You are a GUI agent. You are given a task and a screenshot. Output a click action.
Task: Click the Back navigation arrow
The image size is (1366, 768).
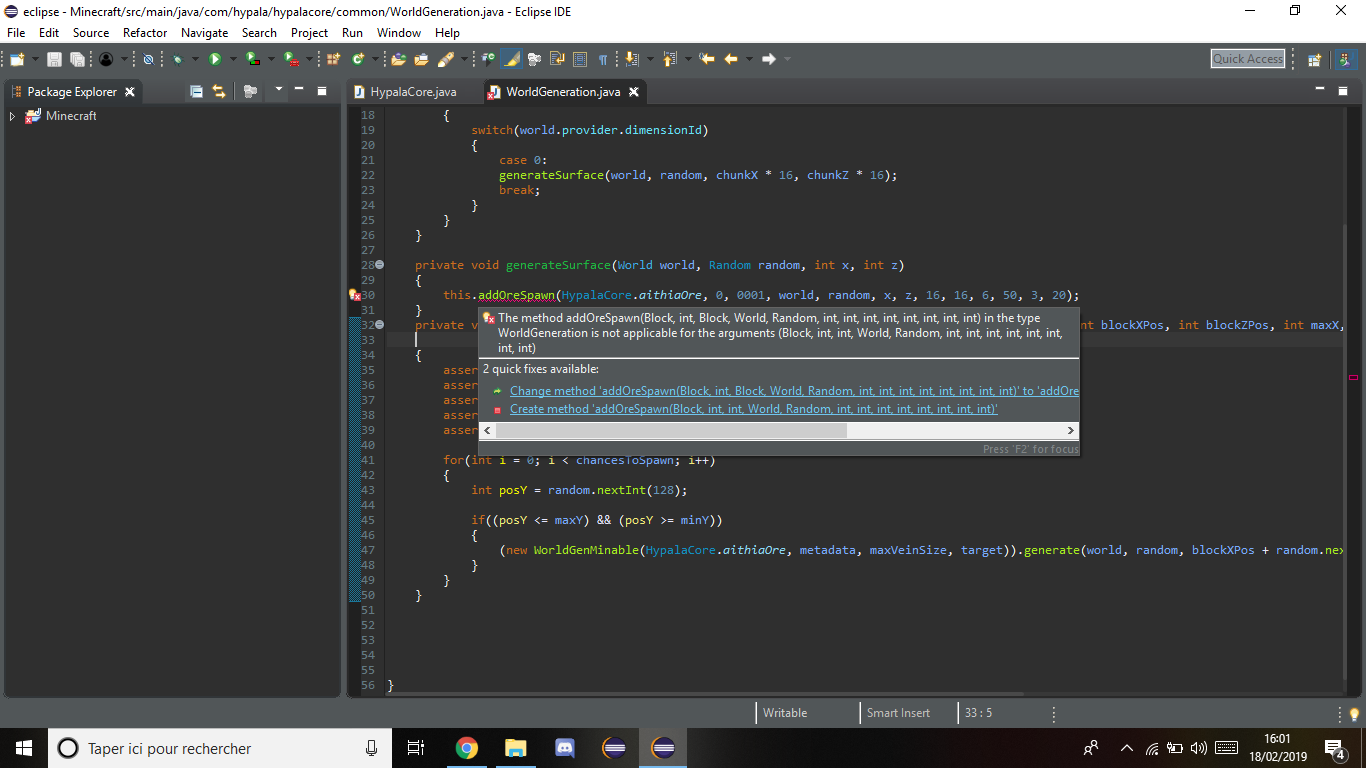[731, 59]
